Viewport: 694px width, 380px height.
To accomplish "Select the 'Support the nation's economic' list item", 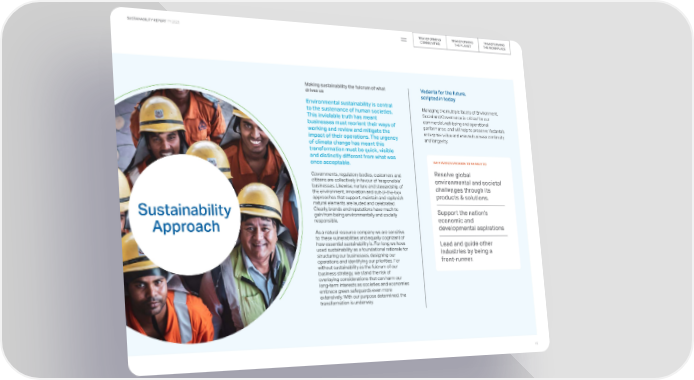I will pos(471,221).
